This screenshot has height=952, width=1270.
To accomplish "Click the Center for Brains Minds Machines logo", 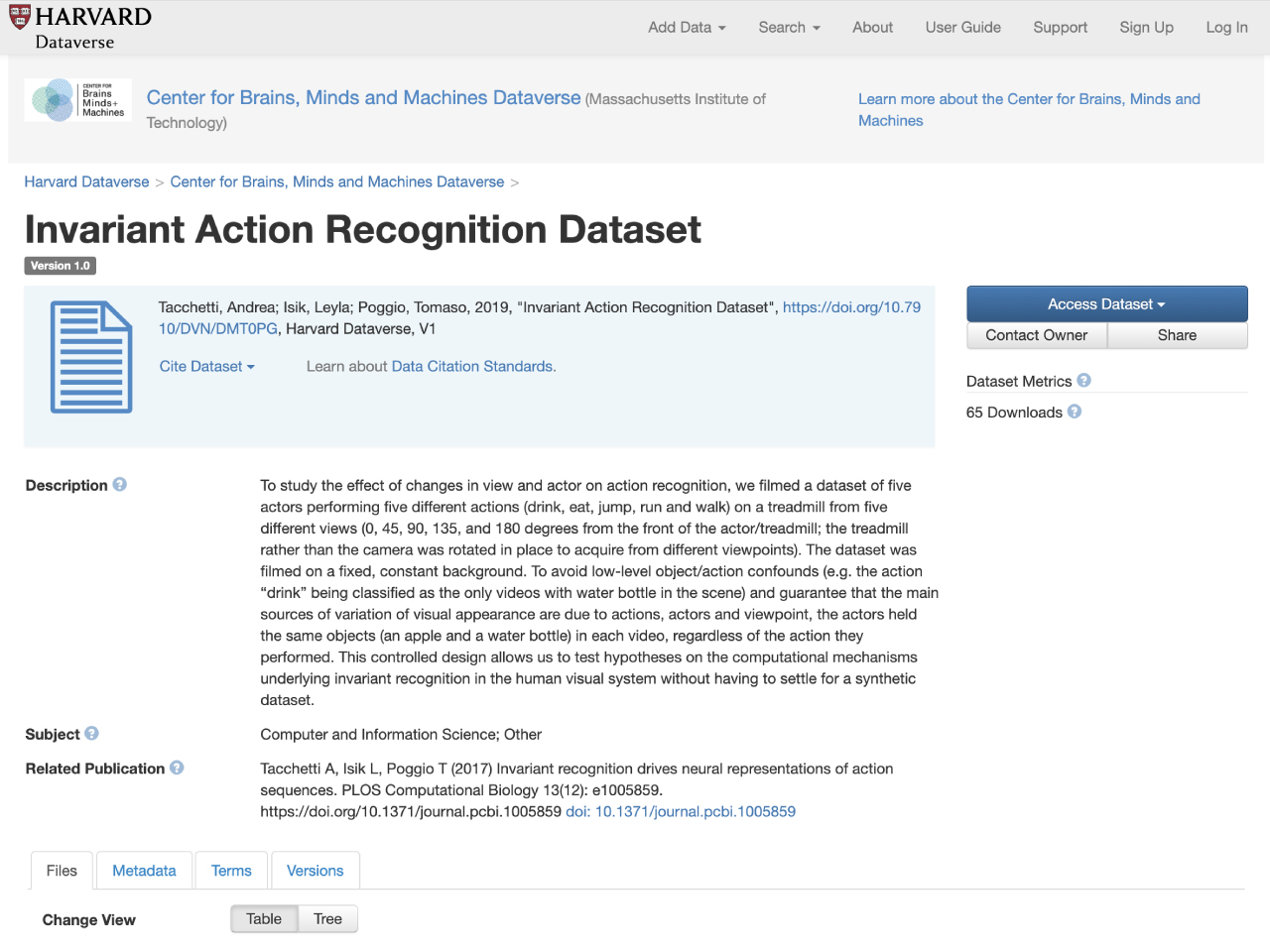I will tap(77, 100).
